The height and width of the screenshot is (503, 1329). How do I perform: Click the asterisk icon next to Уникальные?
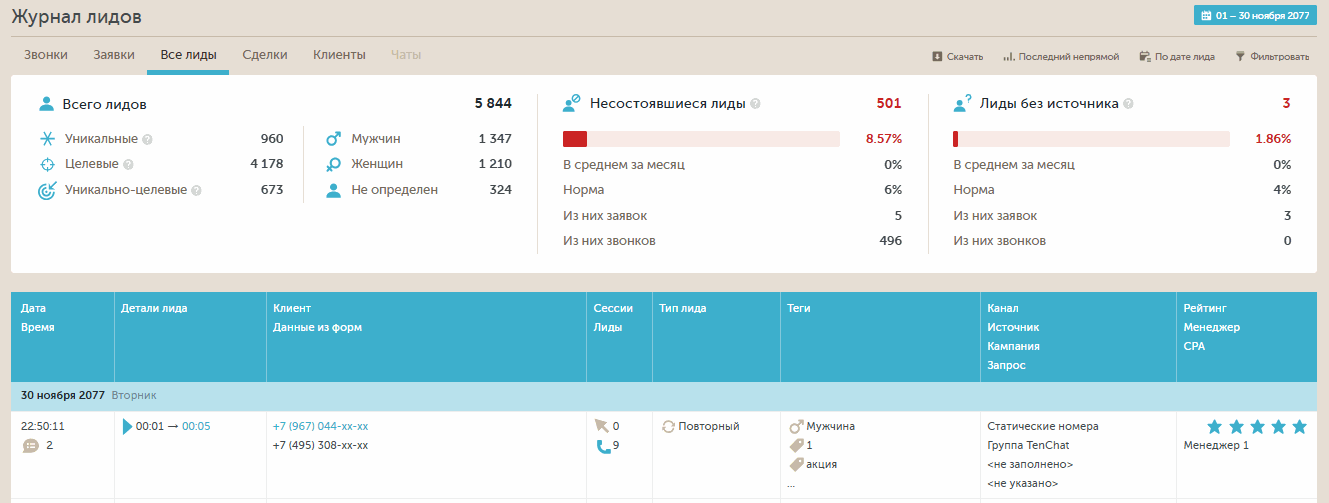(46, 139)
